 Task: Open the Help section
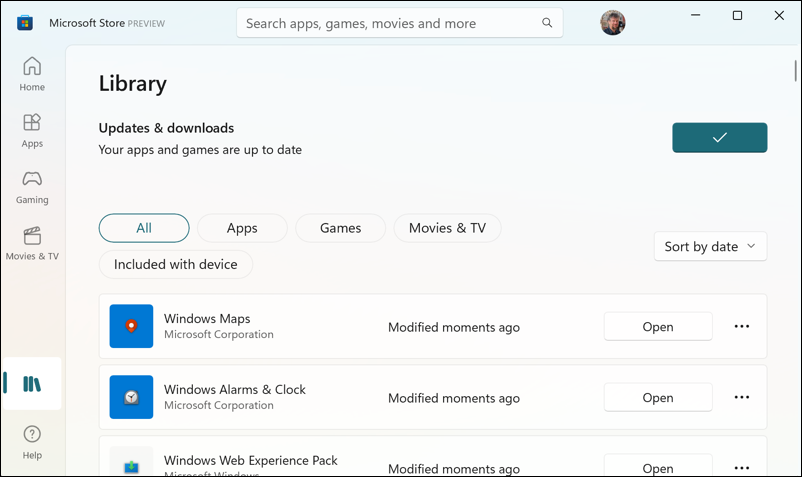(32, 442)
